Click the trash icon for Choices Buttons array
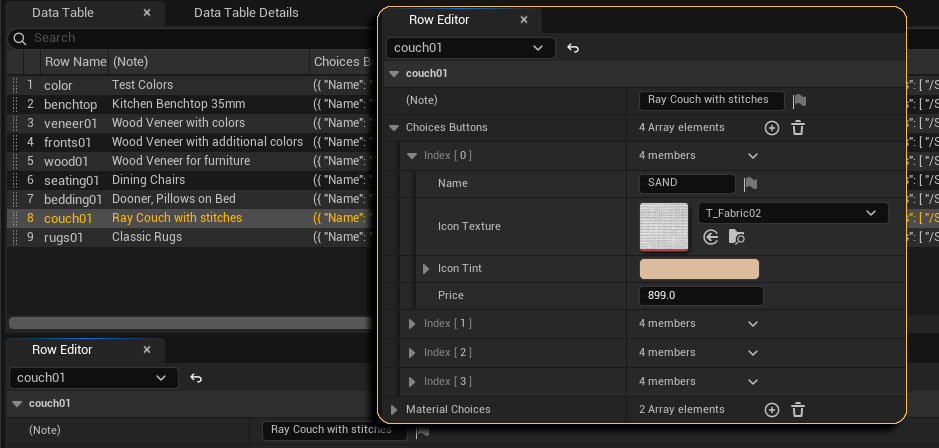 click(798, 128)
